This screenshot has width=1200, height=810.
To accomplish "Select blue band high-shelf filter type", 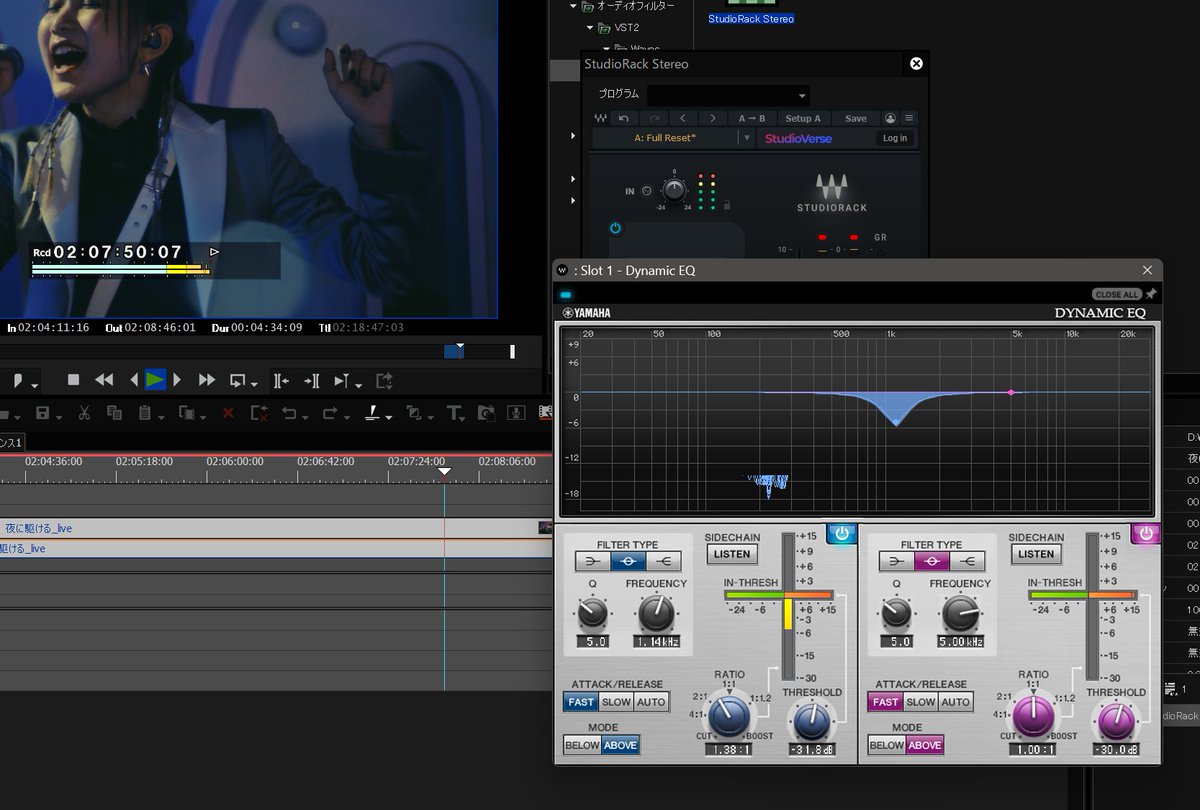I will (665, 562).
